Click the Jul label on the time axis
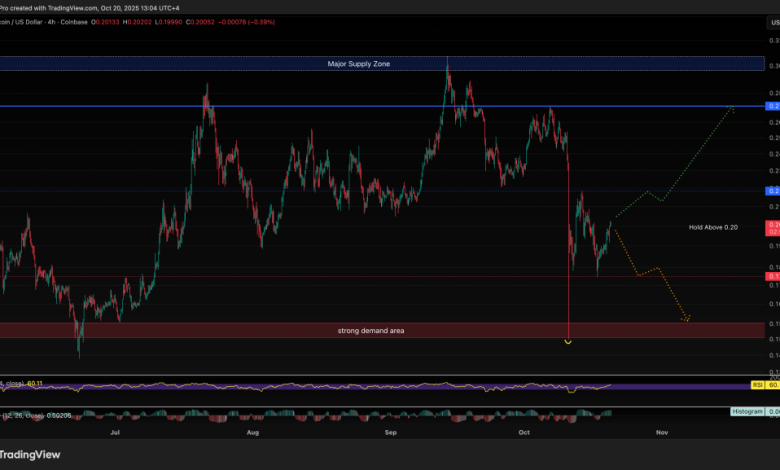The width and height of the screenshot is (780, 470). tap(116, 433)
